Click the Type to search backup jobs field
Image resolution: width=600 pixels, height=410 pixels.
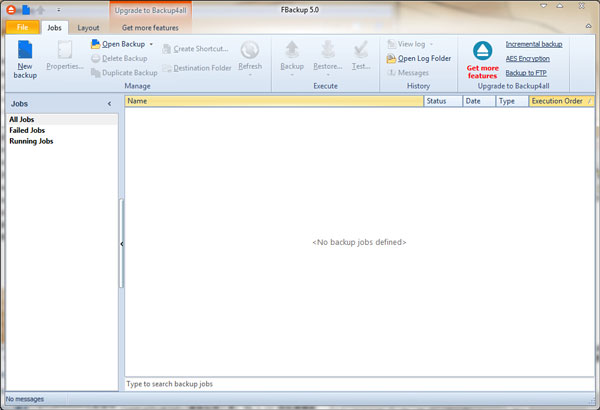click(x=359, y=384)
